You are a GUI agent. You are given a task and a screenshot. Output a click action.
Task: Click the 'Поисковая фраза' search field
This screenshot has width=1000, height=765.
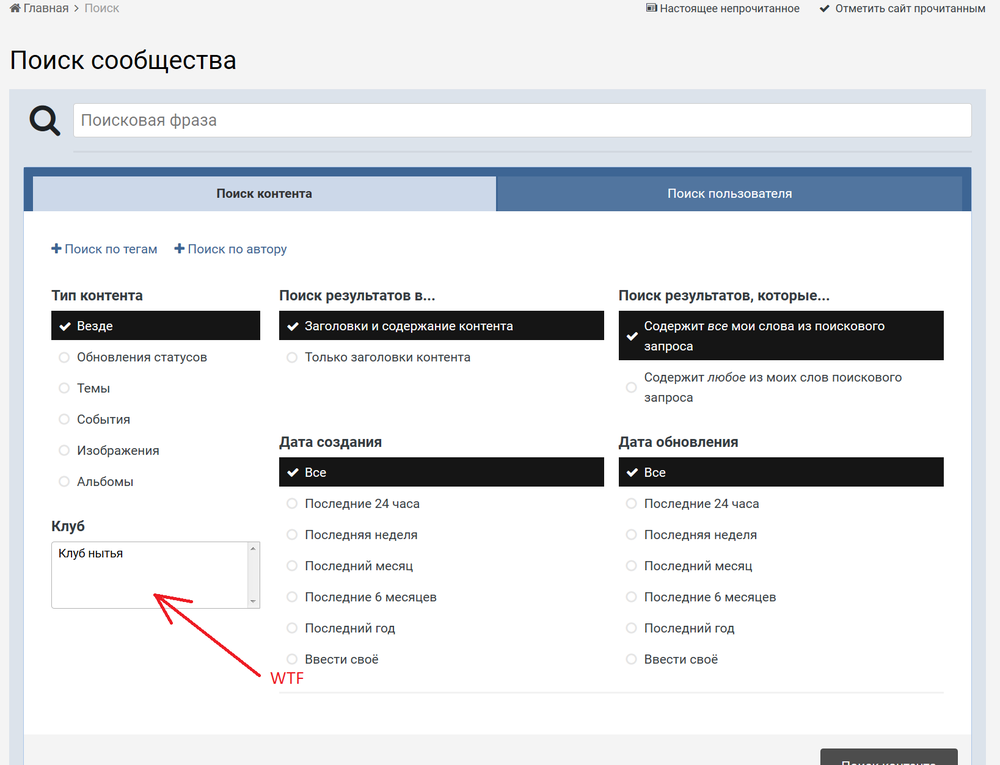pos(521,121)
